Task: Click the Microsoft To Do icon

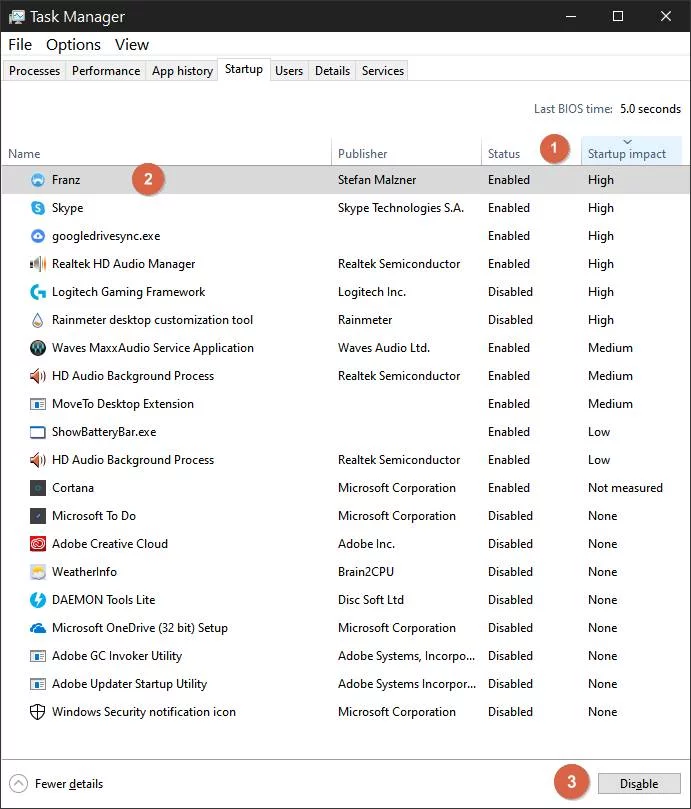Action: click(x=38, y=516)
